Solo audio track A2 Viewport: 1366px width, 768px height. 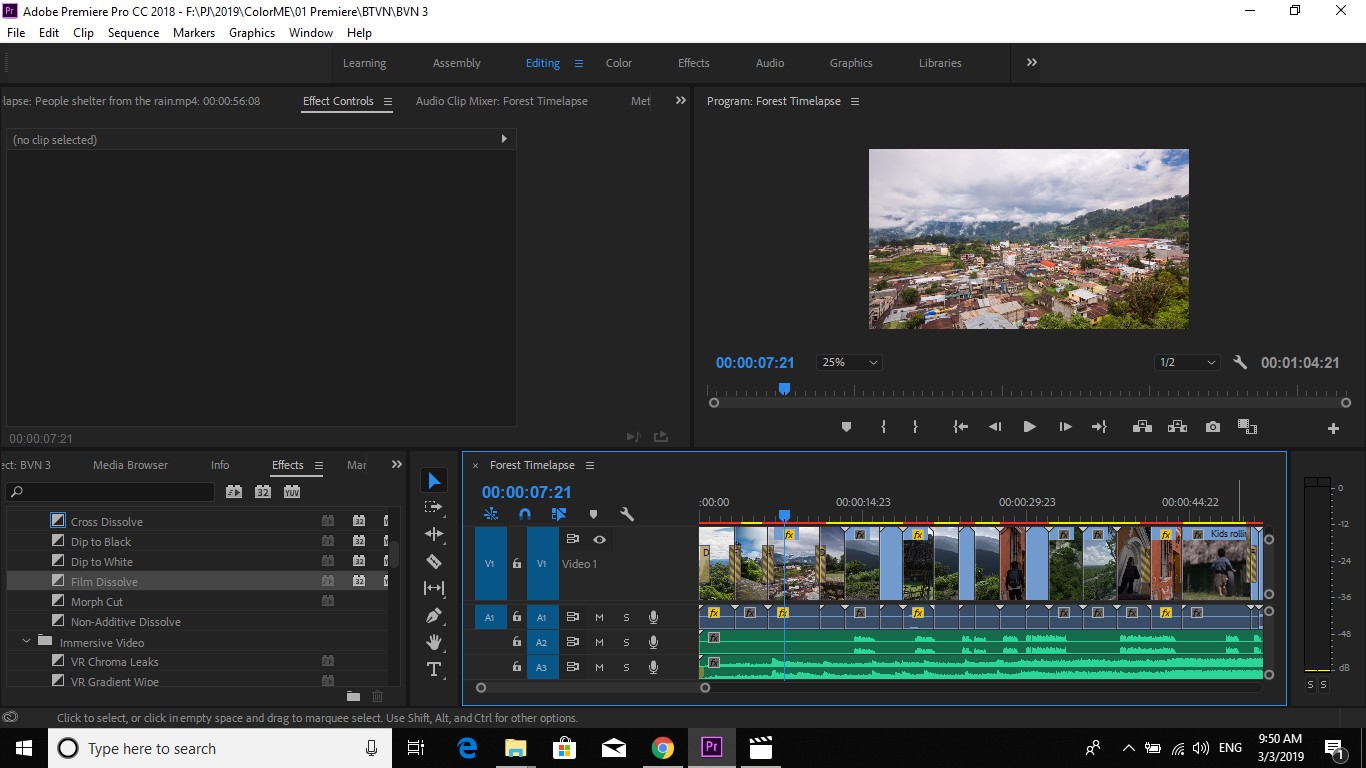(626, 643)
